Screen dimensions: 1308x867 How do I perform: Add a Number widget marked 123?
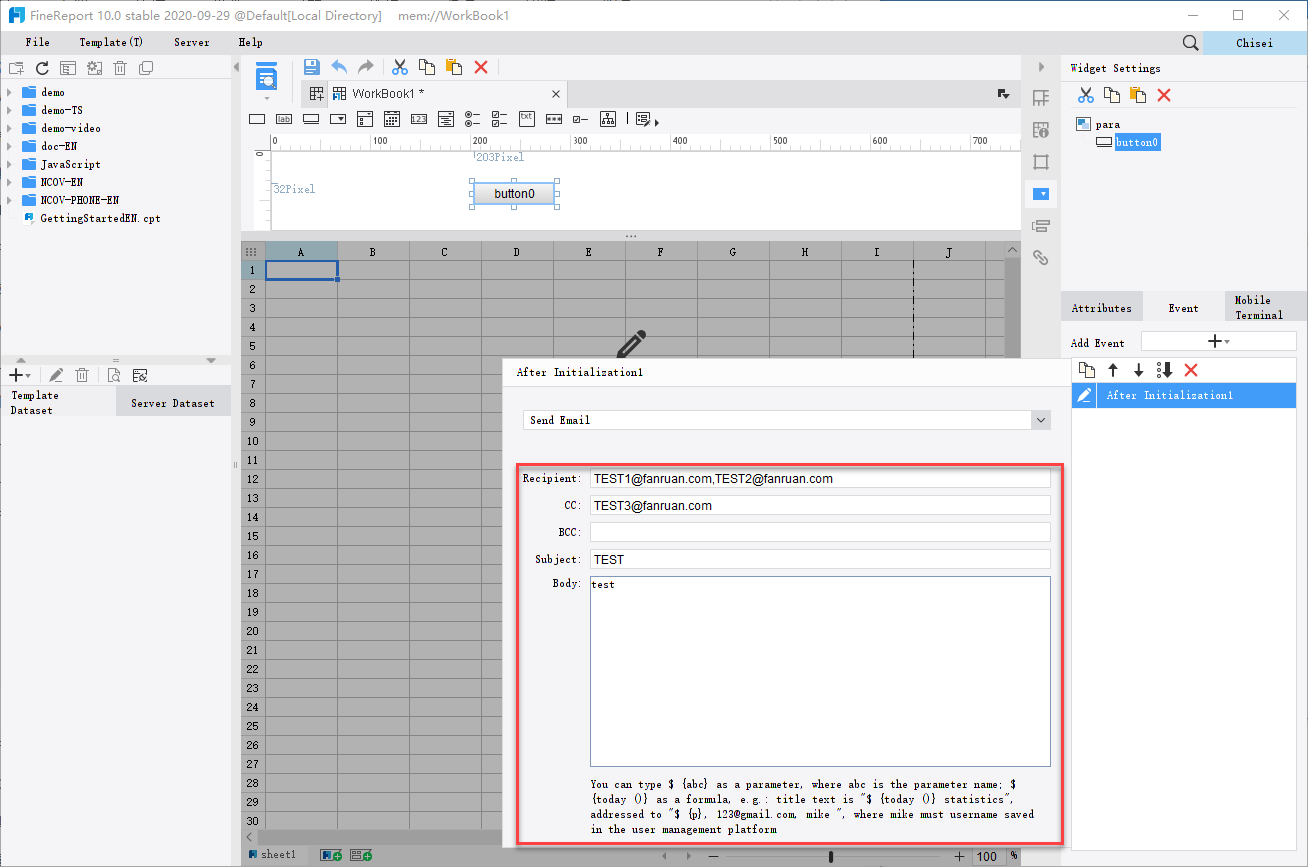(419, 119)
